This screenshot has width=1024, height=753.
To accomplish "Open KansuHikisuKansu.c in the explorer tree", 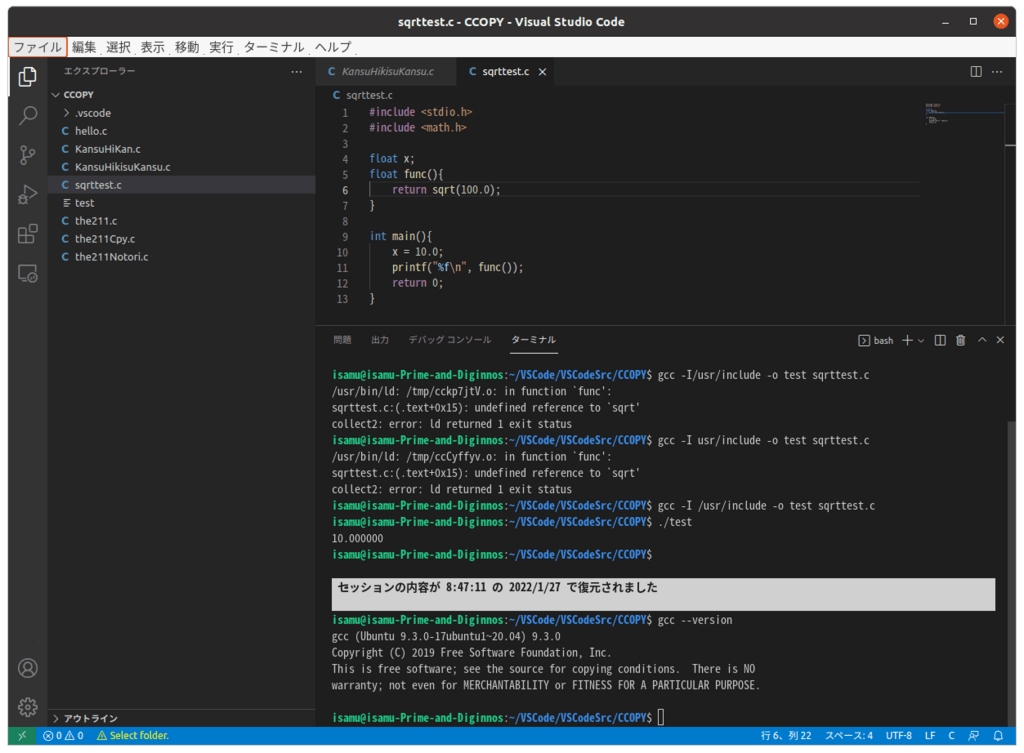I will point(181,167).
